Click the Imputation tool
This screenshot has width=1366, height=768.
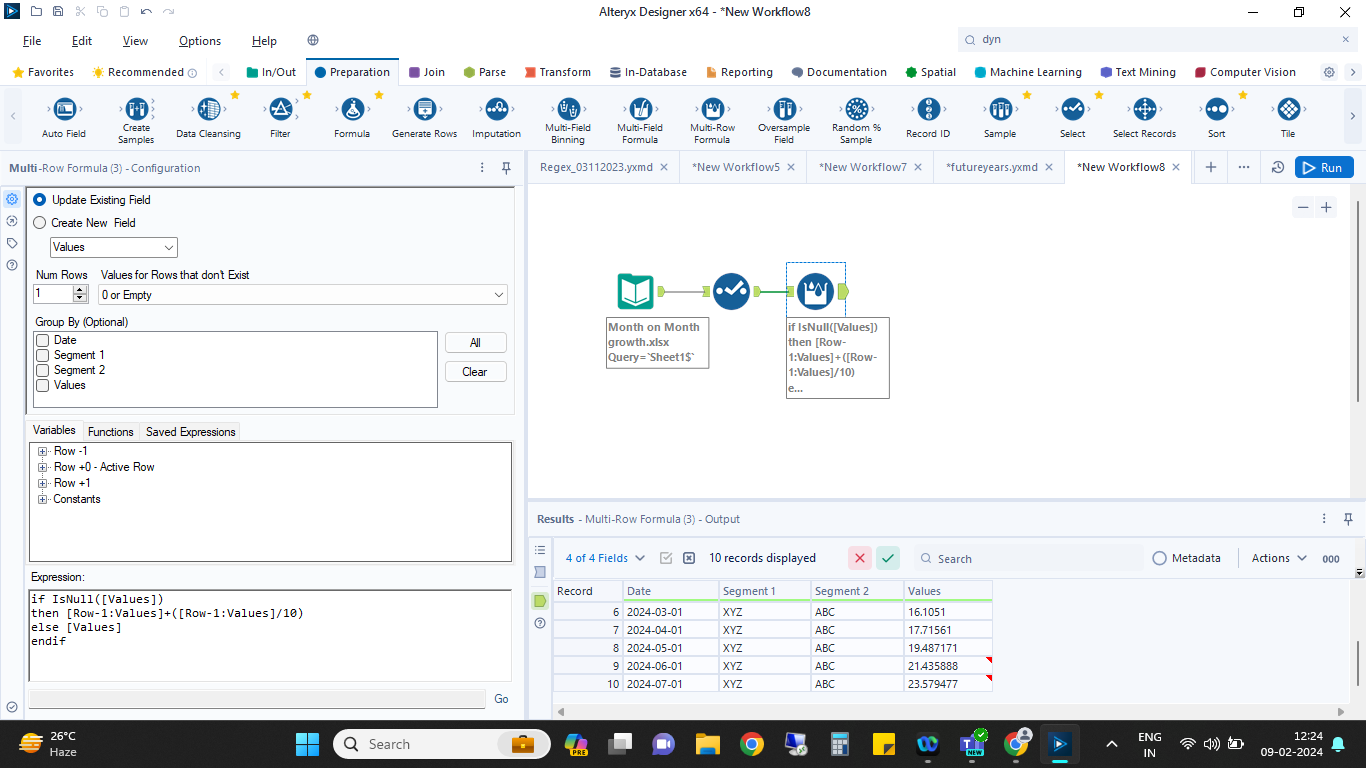point(496,110)
